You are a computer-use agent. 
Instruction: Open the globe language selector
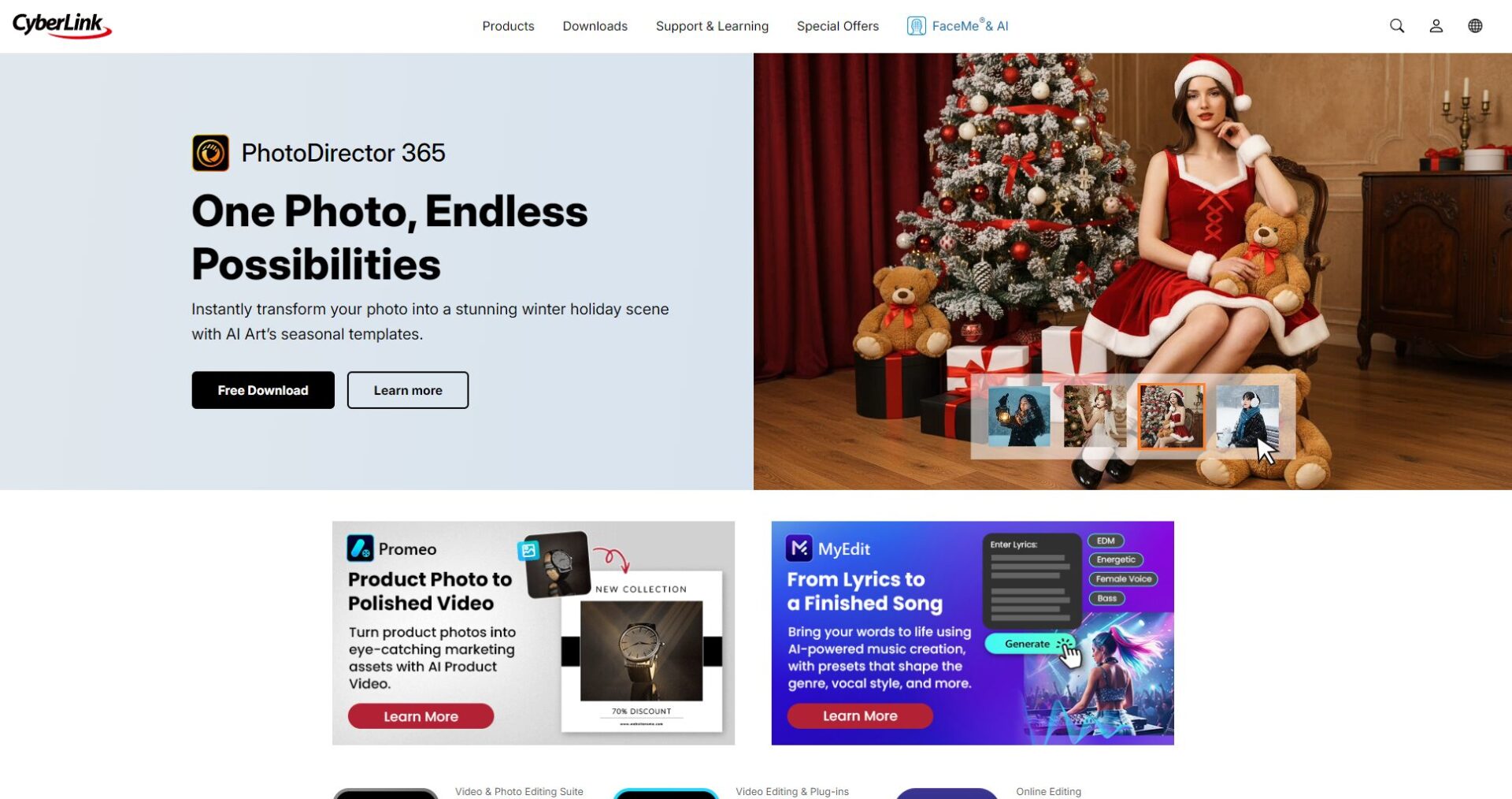point(1475,26)
